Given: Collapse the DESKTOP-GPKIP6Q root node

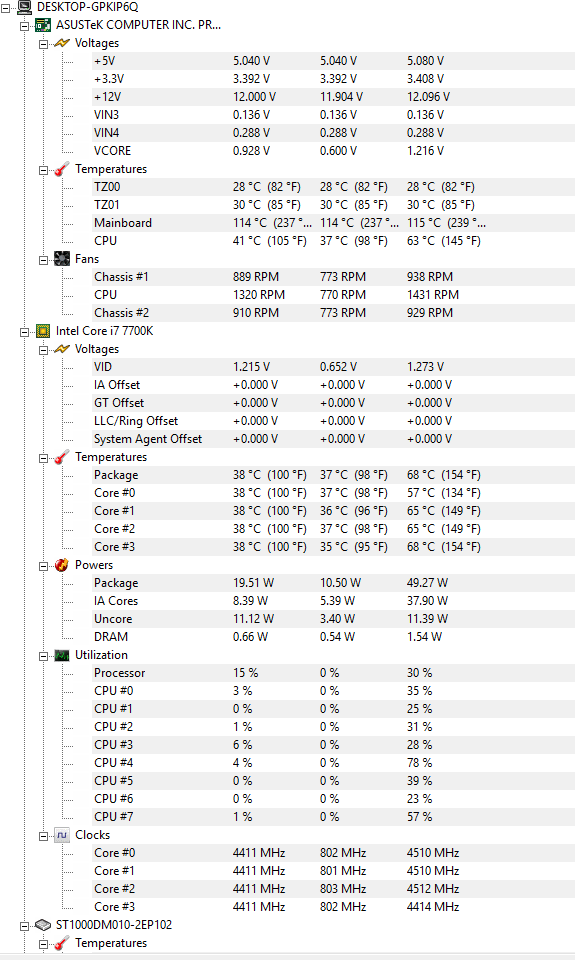Looking at the screenshot, I should 6,8.
